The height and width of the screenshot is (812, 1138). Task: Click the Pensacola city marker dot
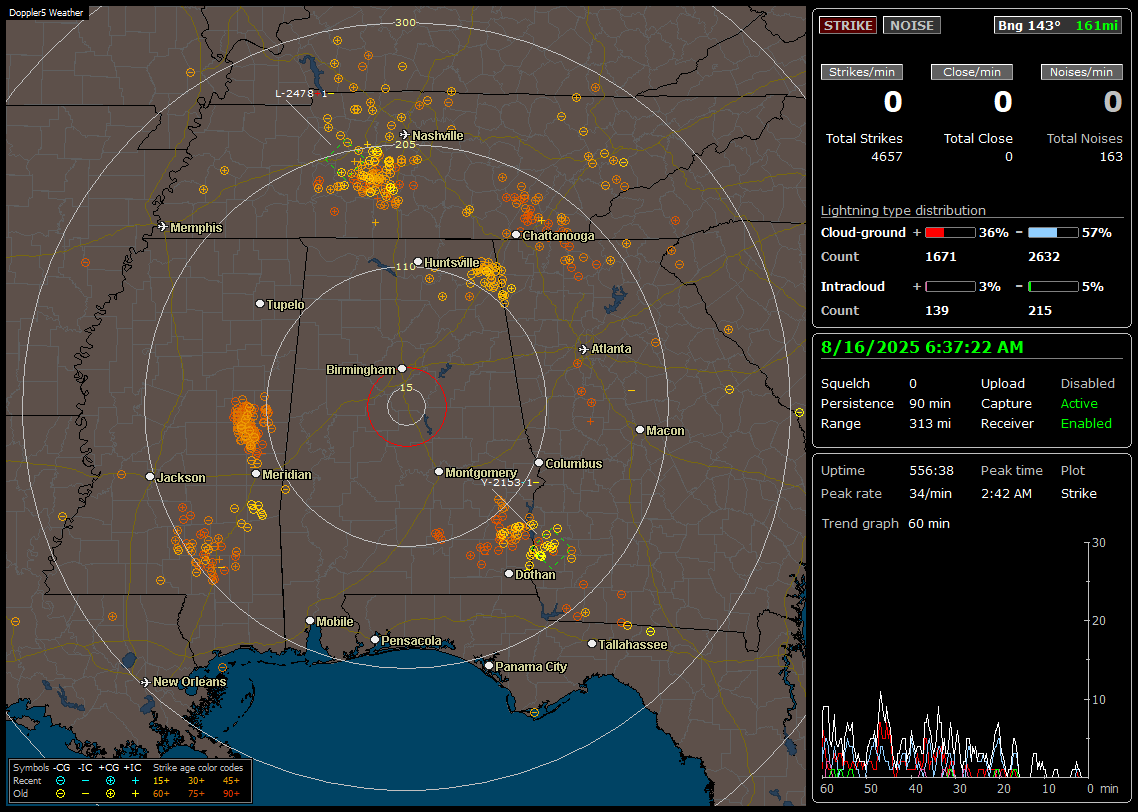pyautogui.click(x=374, y=640)
